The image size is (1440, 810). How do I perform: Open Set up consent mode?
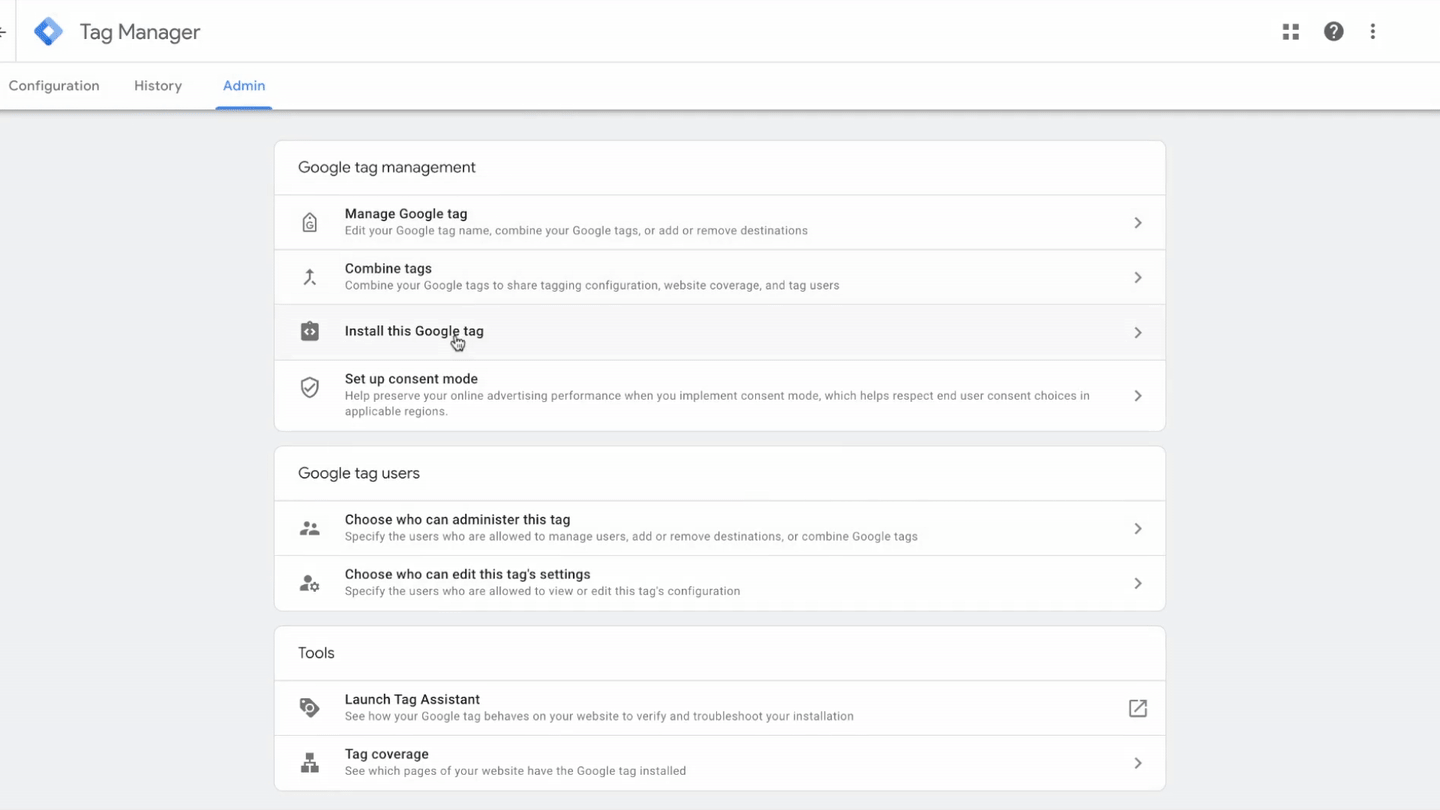click(720, 395)
